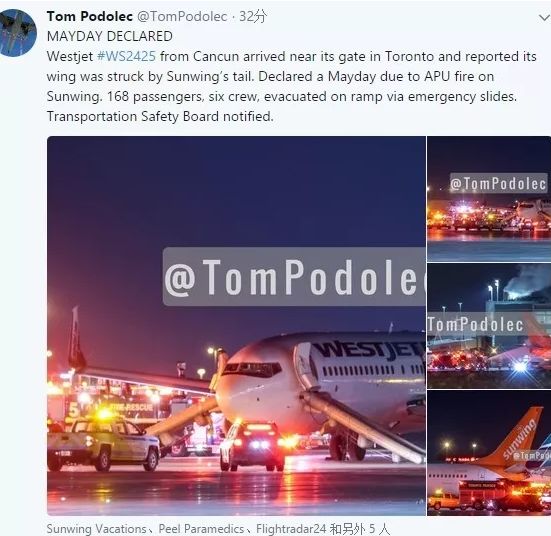This screenshot has height=536, width=551.
Task: Show the 和另外 5 人 tagged list
Action: click(x=360, y=529)
